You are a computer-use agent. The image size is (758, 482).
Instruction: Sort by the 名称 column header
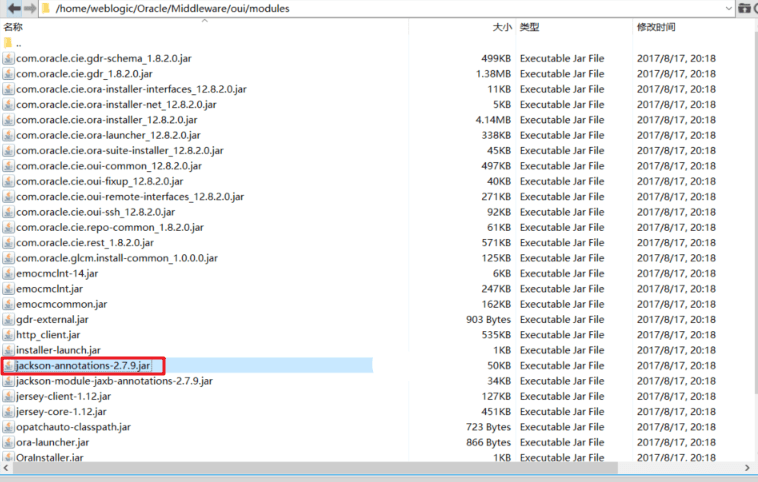[13, 27]
